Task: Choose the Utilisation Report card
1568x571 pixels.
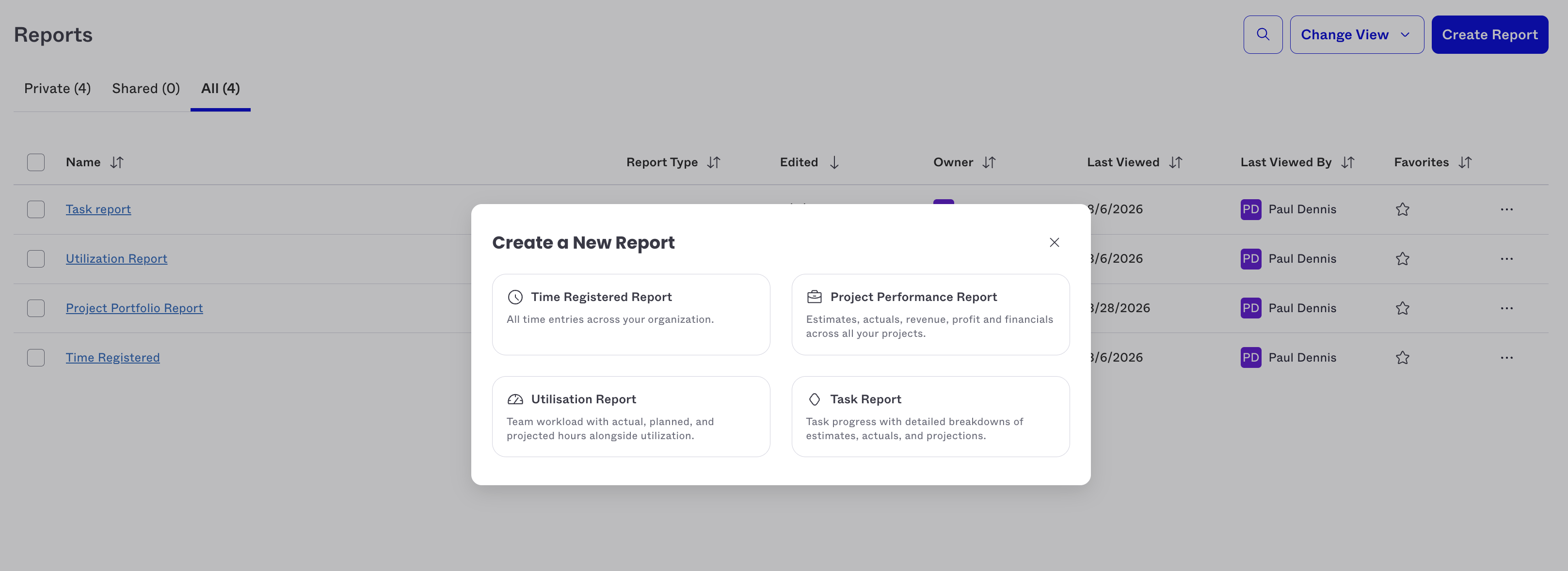Action: (631, 416)
